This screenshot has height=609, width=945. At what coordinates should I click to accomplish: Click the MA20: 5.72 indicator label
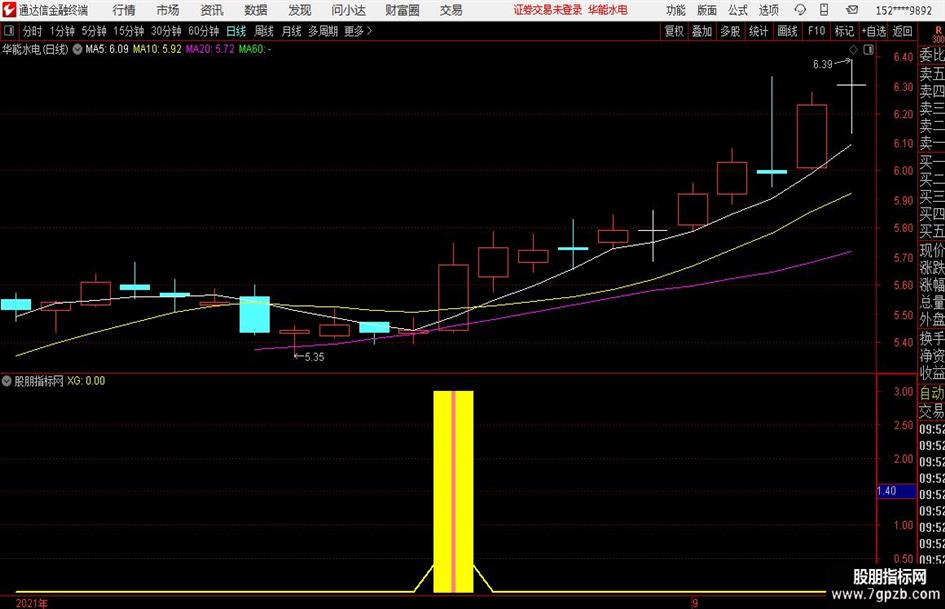click(x=210, y=49)
